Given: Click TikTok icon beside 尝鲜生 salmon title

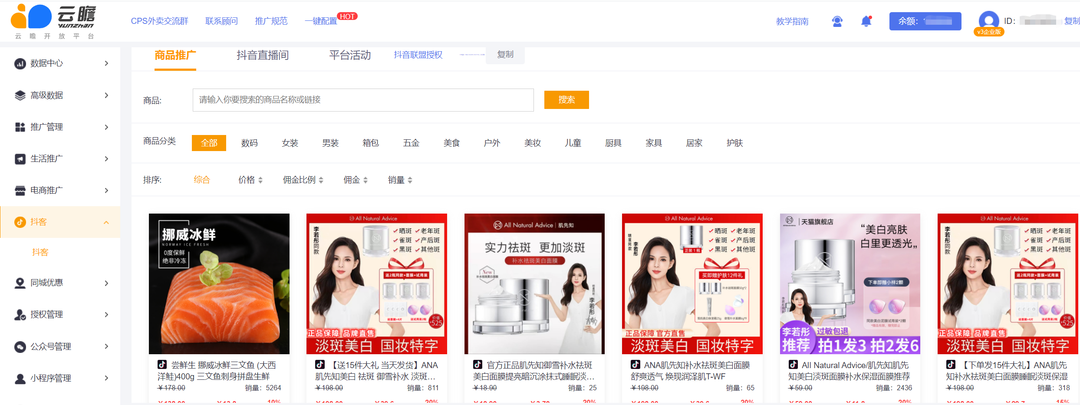Looking at the screenshot, I should point(162,364).
